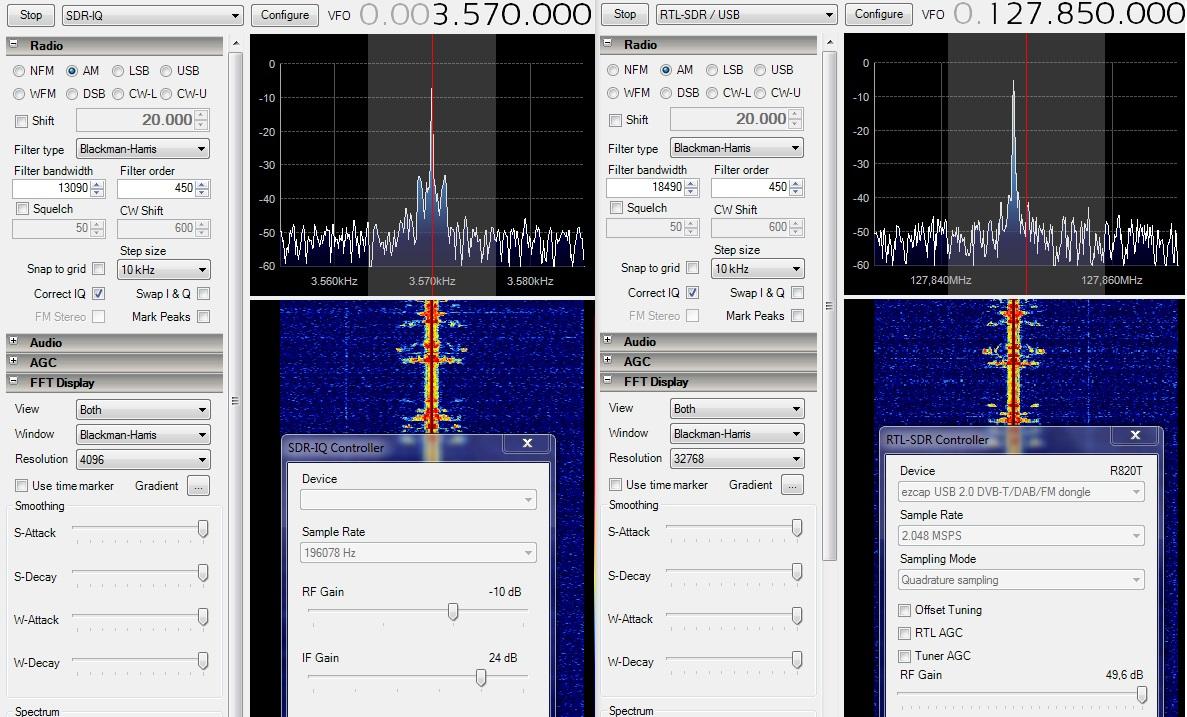The height and width of the screenshot is (717, 1187).
Task: Collapse the left Radio section
Action: [14, 45]
